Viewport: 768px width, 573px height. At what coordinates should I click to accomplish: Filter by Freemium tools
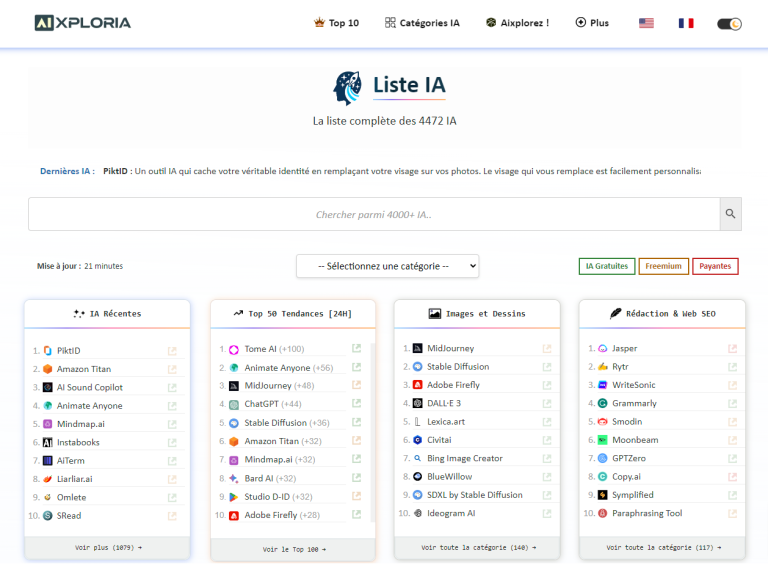(664, 266)
